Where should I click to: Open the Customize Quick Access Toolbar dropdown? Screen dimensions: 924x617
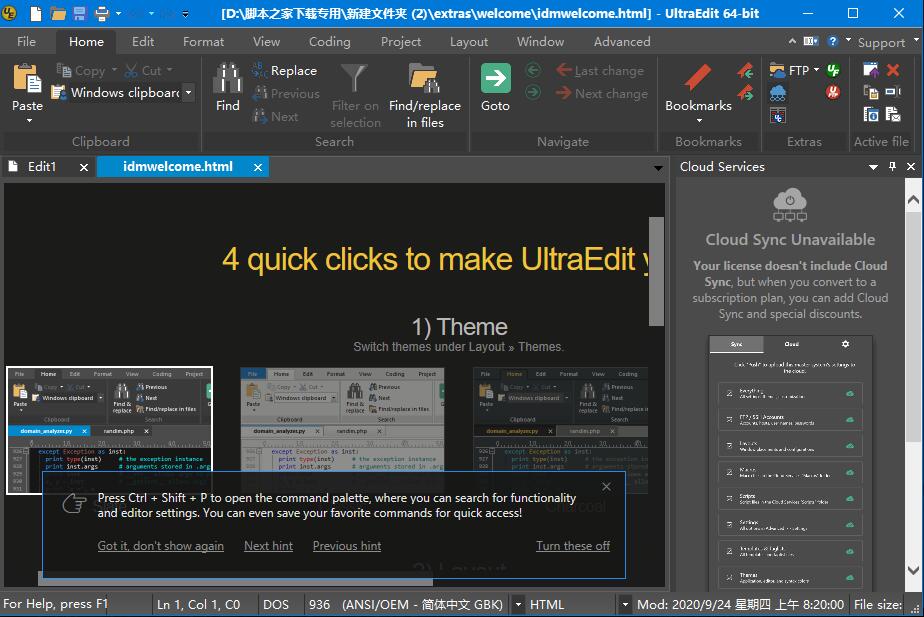[x=185, y=13]
